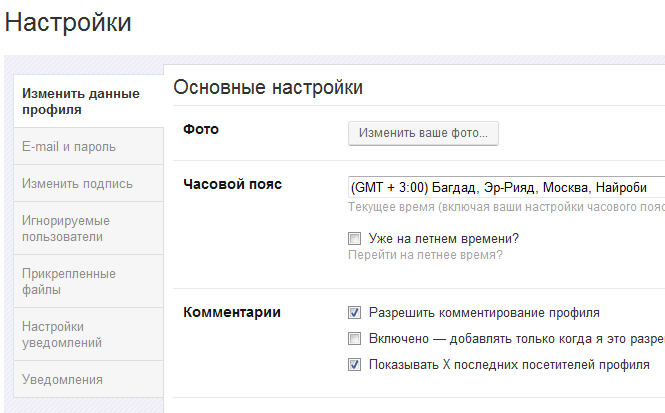Click the 'Часовой пояс' field label
The width and height of the screenshot is (665, 413).
[233, 184]
